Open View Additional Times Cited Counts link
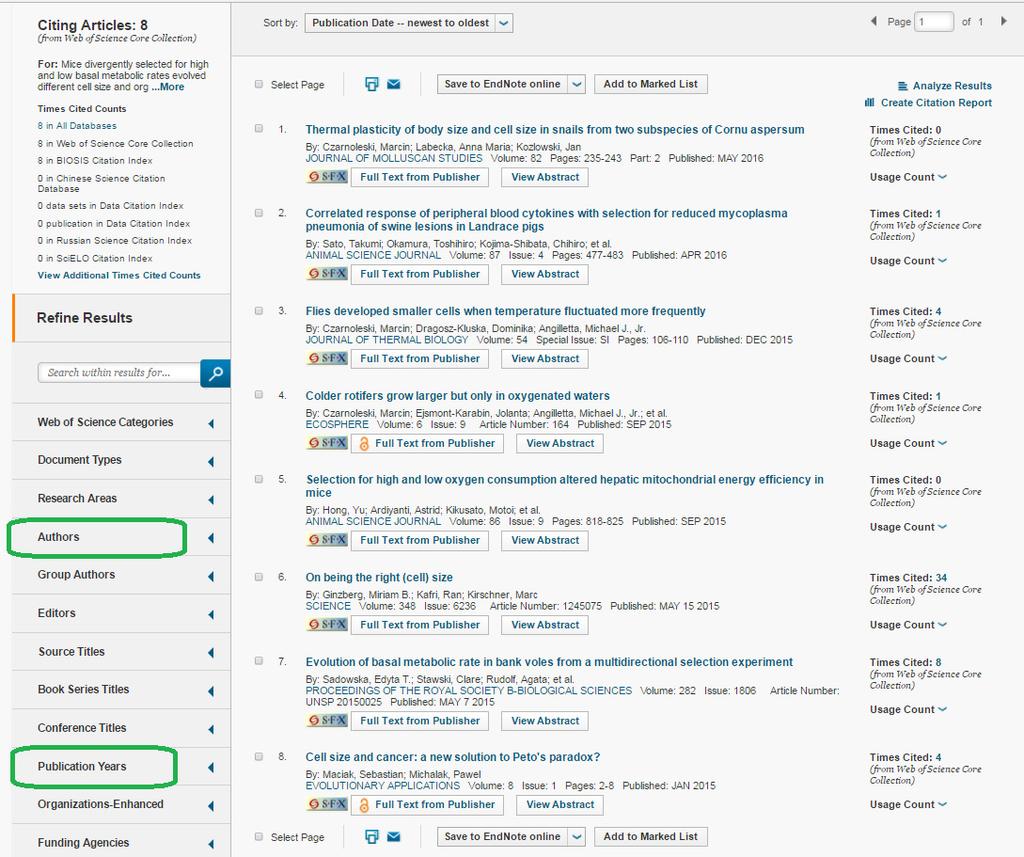The height and width of the screenshot is (857, 1024). [x=119, y=276]
